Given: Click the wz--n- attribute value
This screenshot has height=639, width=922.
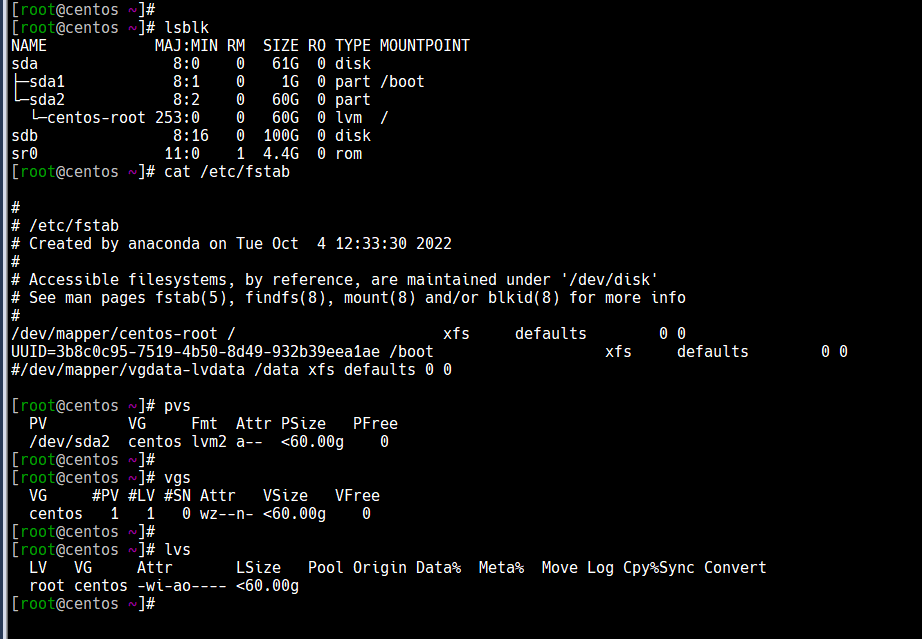Looking at the screenshot, I should click(227, 514).
